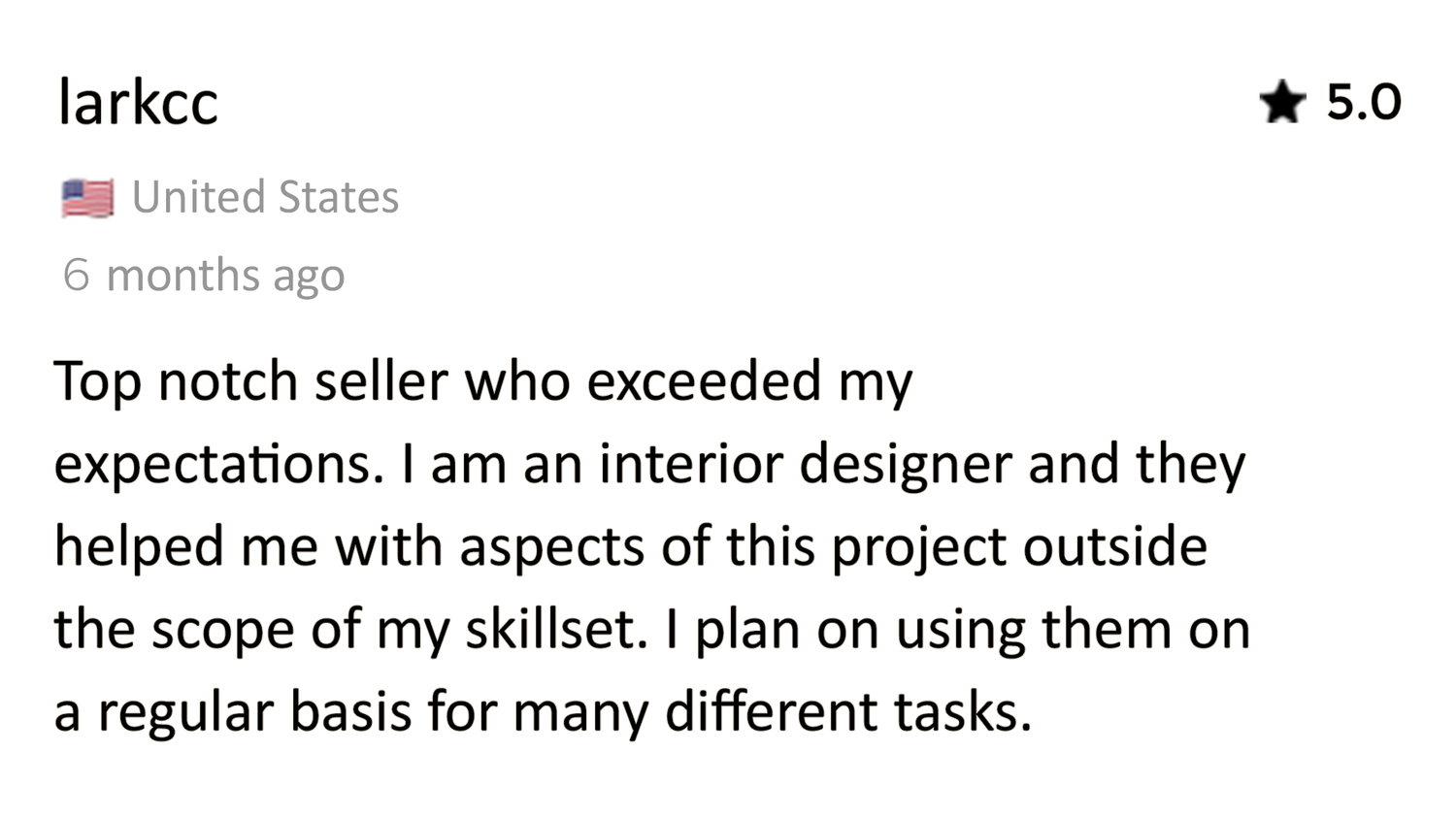The image size is (1456, 819).
Task: Click the phrase 'regular basis'
Action: (x=254, y=713)
